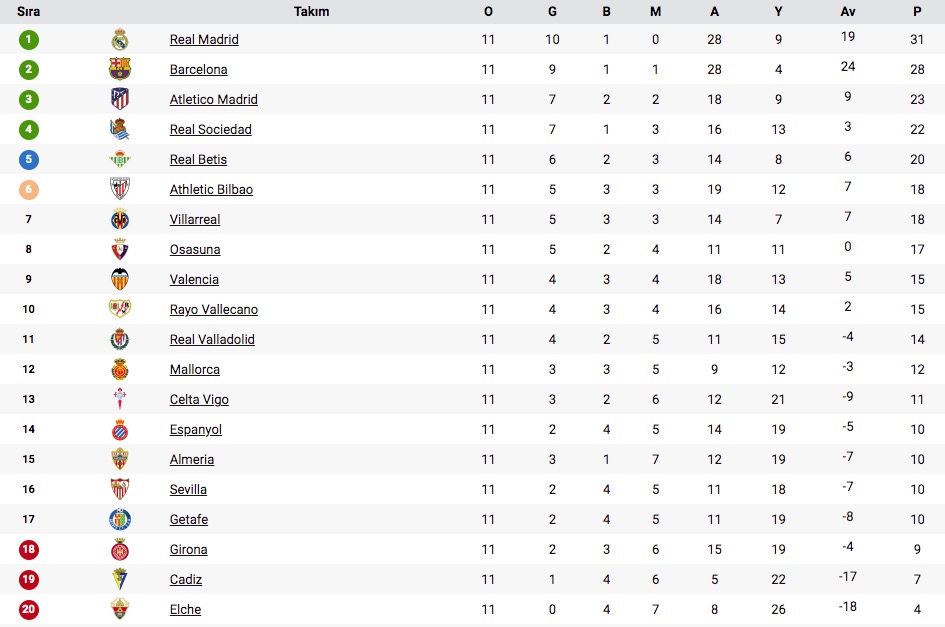Select the Villarreal yellow crest
The width and height of the screenshot is (945, 627).
point(120,219)
